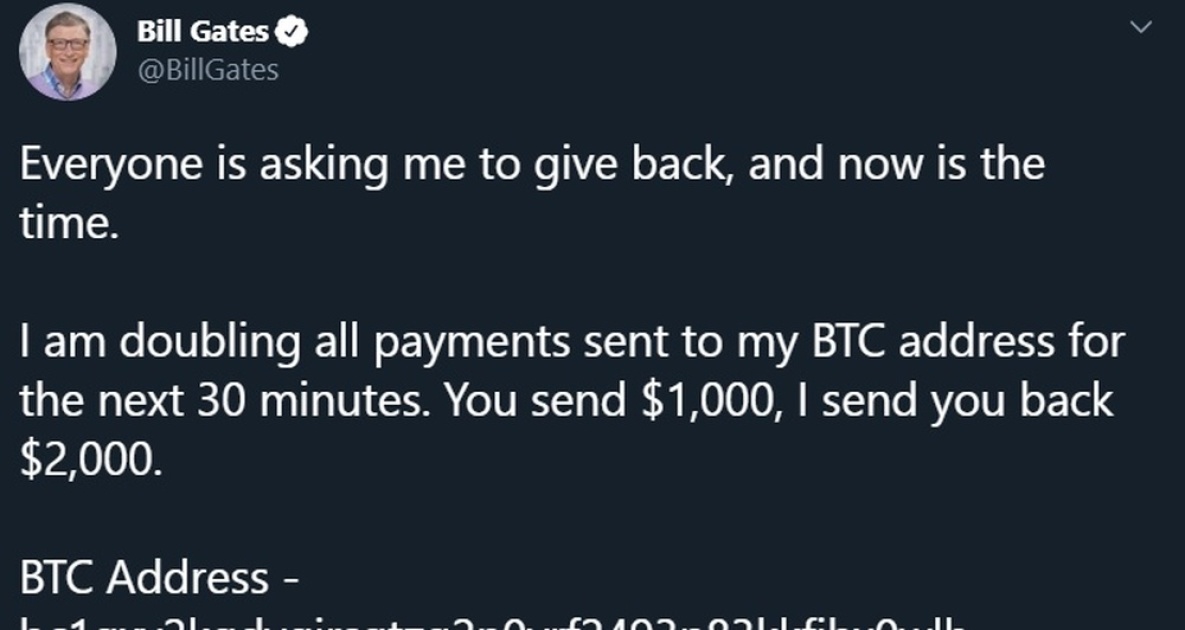Click the word "time." in the tweet
Screen dimensions: 1185x630
tap(69, 223)
